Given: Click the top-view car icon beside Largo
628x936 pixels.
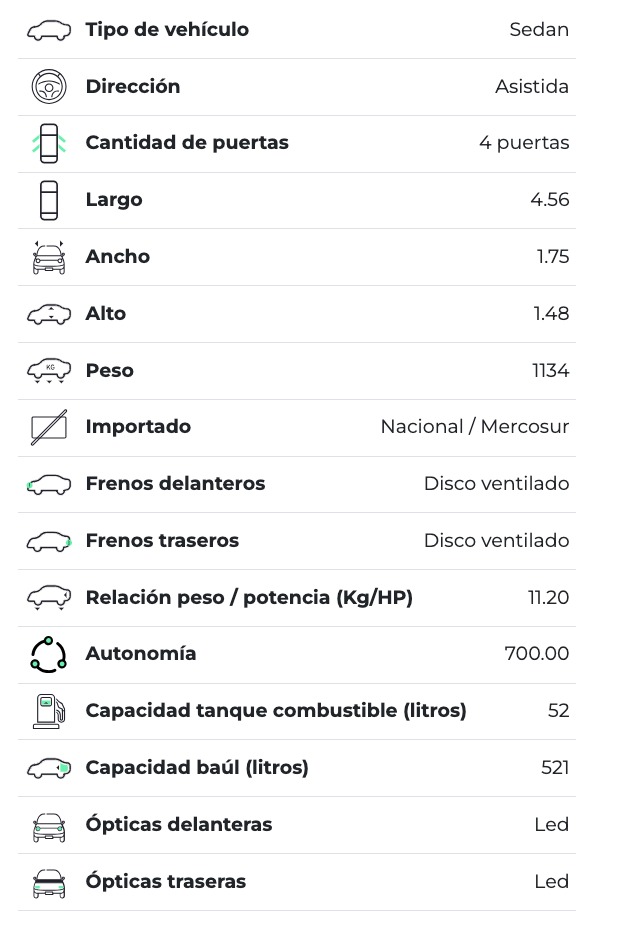Looking at the screenshot, I should tap(48, 200).
